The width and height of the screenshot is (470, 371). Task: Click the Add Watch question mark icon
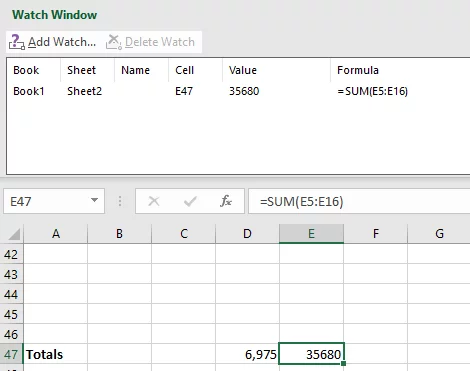point(16,42)
